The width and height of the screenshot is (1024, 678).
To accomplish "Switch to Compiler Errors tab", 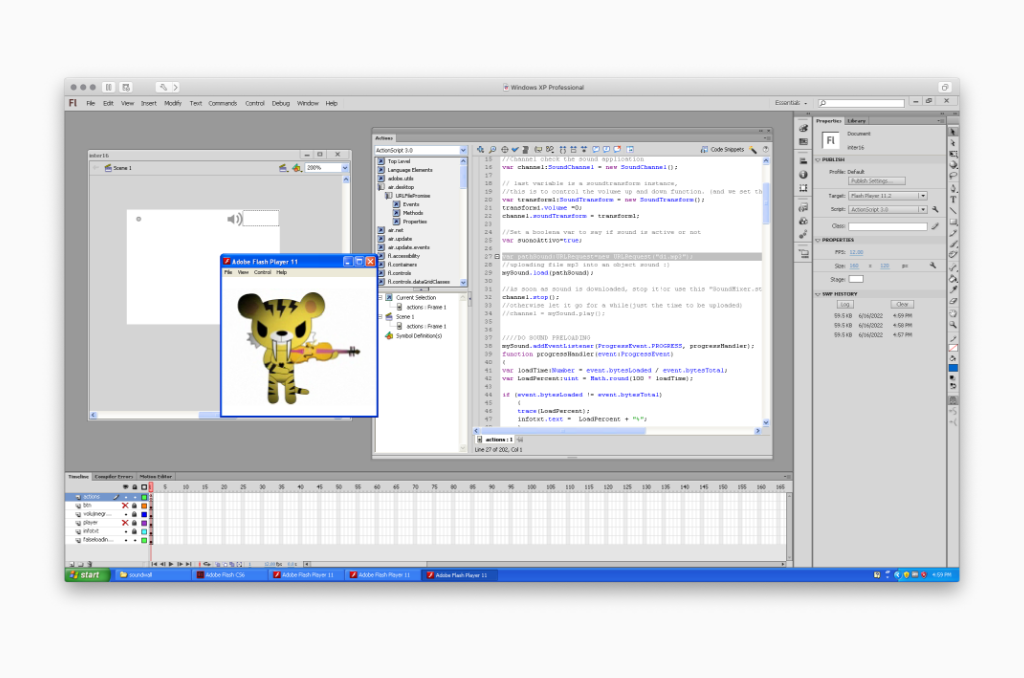I will (114, 477).
